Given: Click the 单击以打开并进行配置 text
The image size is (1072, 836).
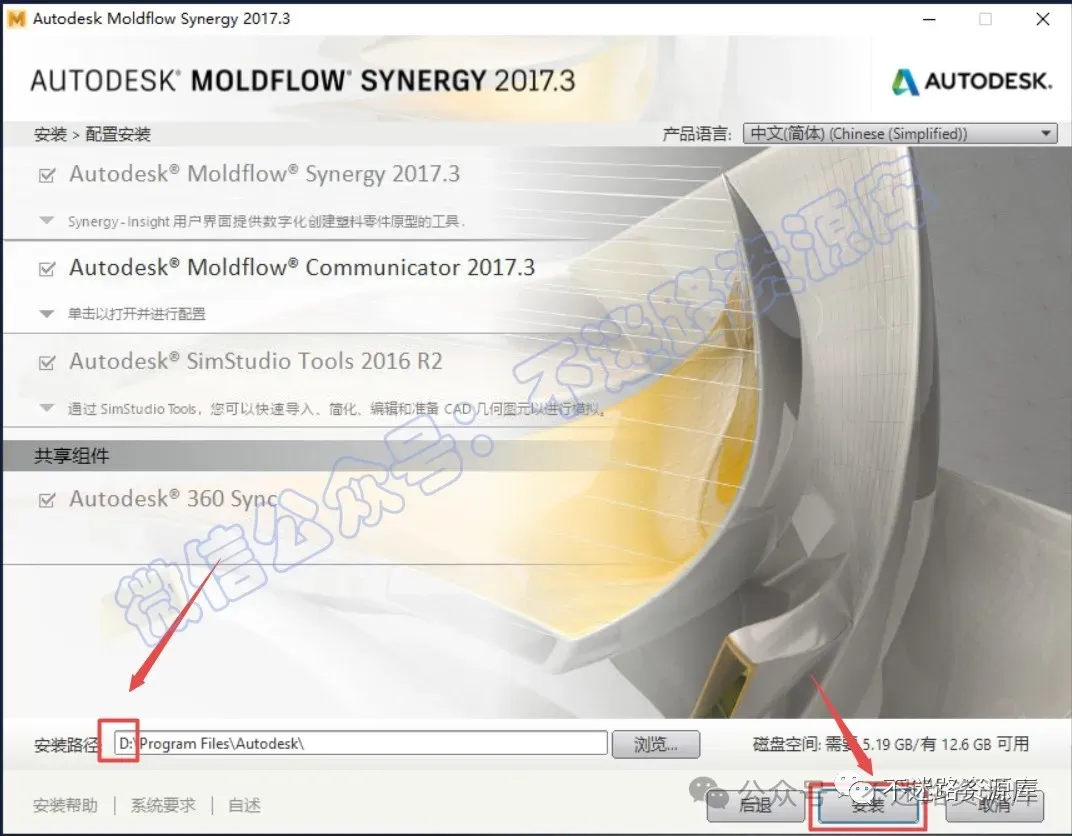Looking at the screenshot, I should click(137, 314).
